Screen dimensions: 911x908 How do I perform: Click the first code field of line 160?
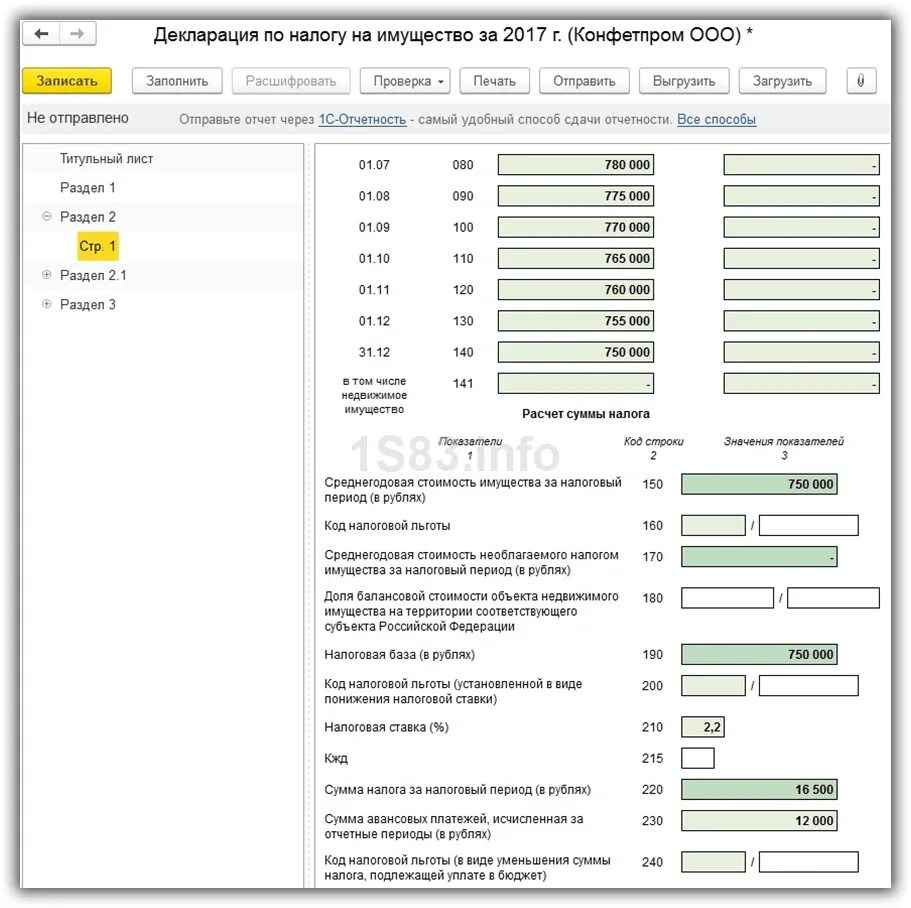713,525
